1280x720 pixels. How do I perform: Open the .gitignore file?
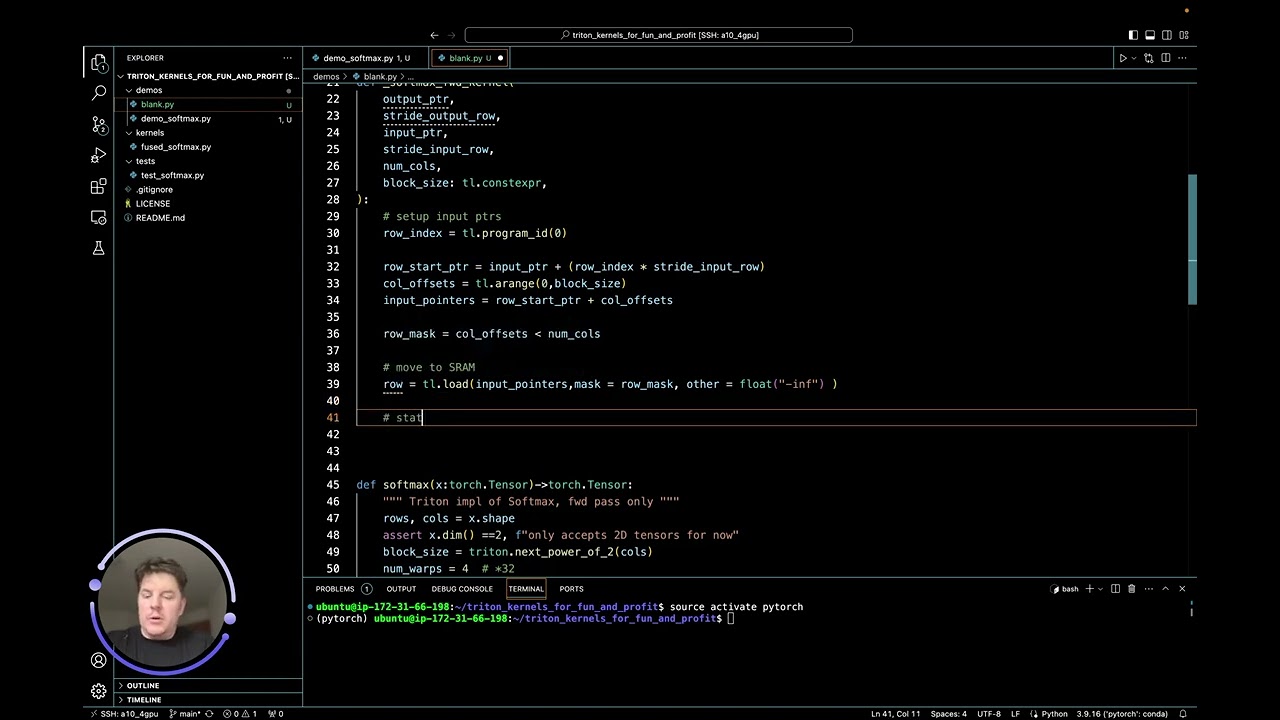208,189
